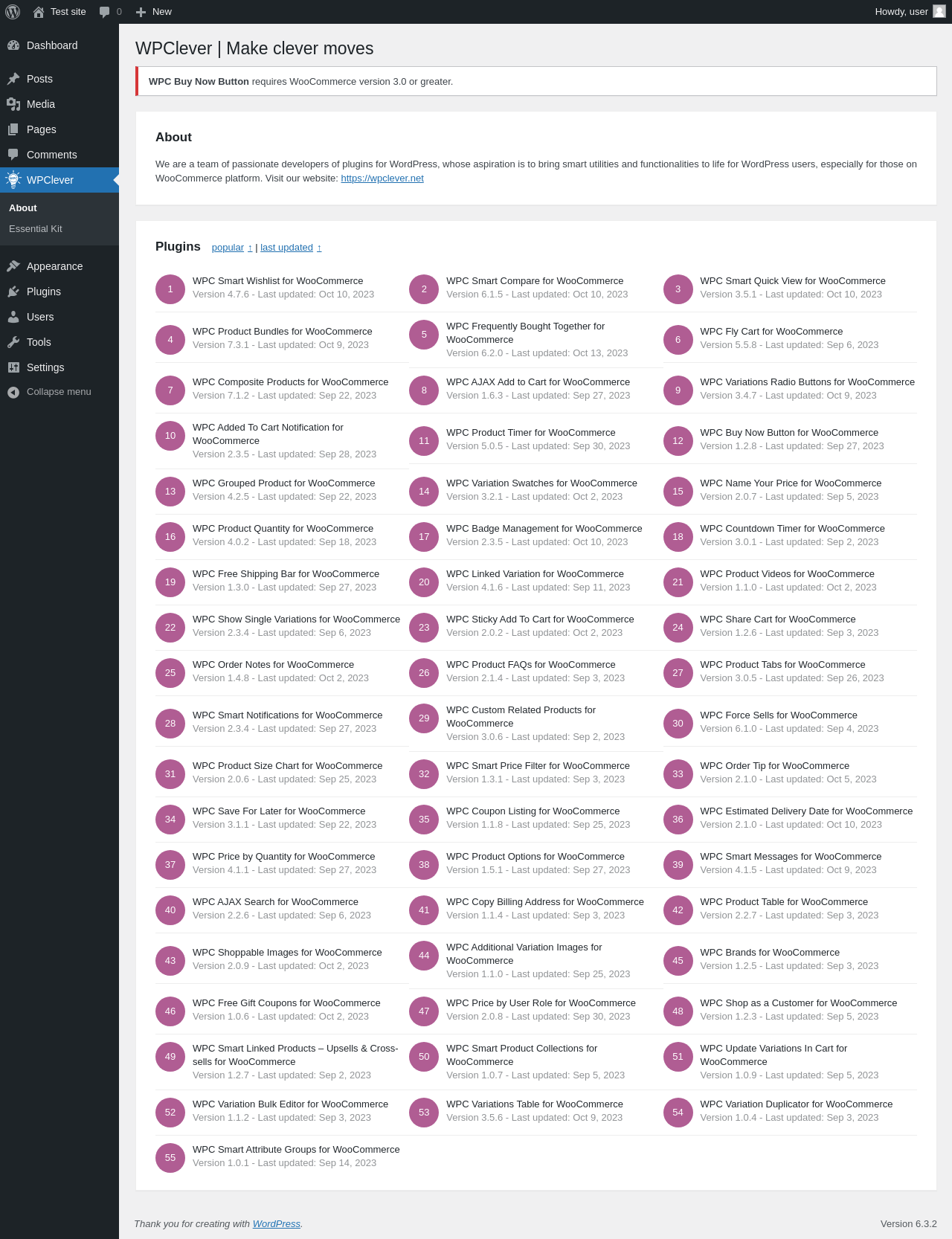
Task: Open WPC Smart Compare for WooCommerce
Action: click(x=535, y=281)
